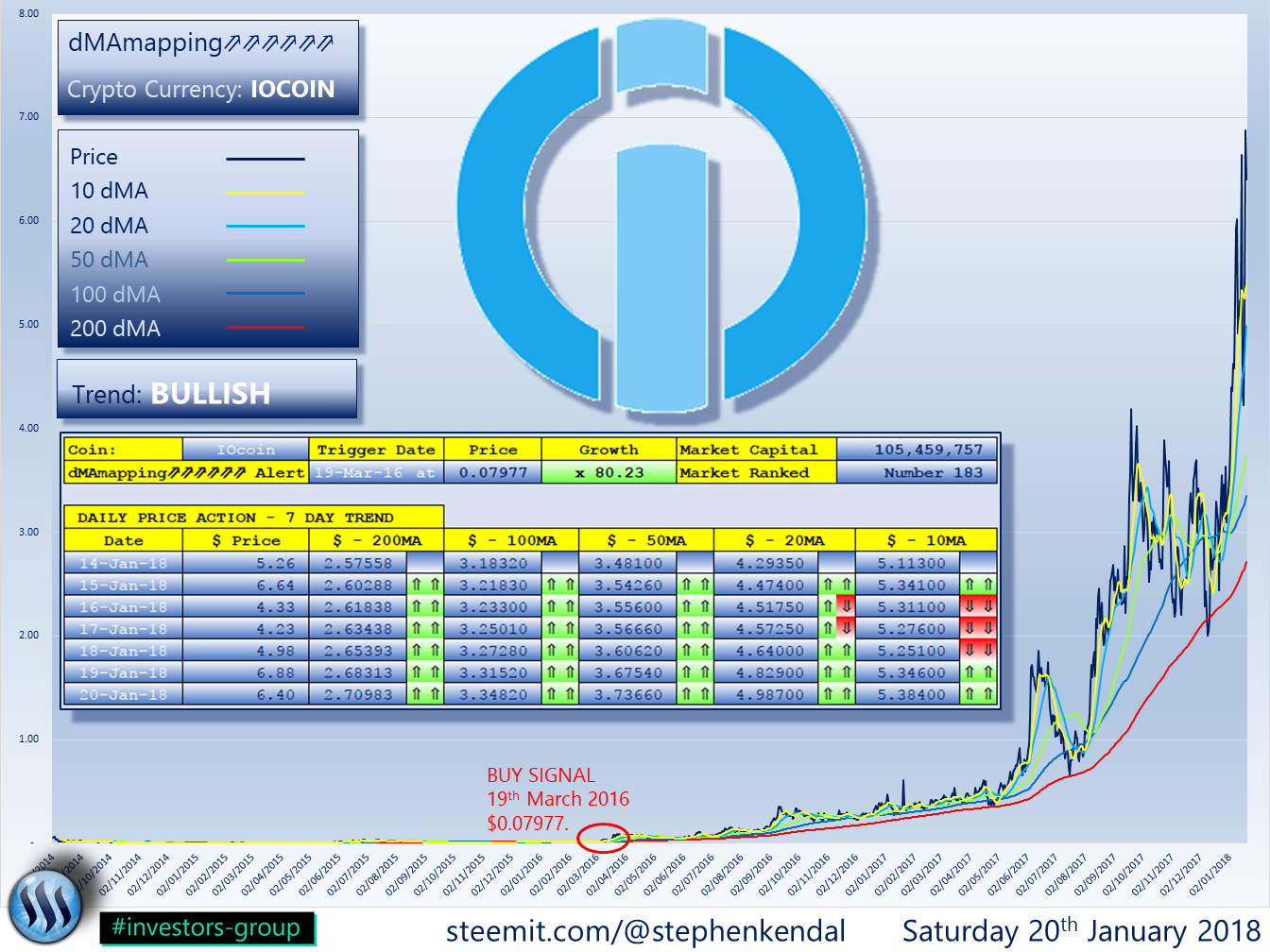This screenshot has height=952, width=1270.
Task: Click the $ - 50MA column header
Action: [x=646, y=540]
